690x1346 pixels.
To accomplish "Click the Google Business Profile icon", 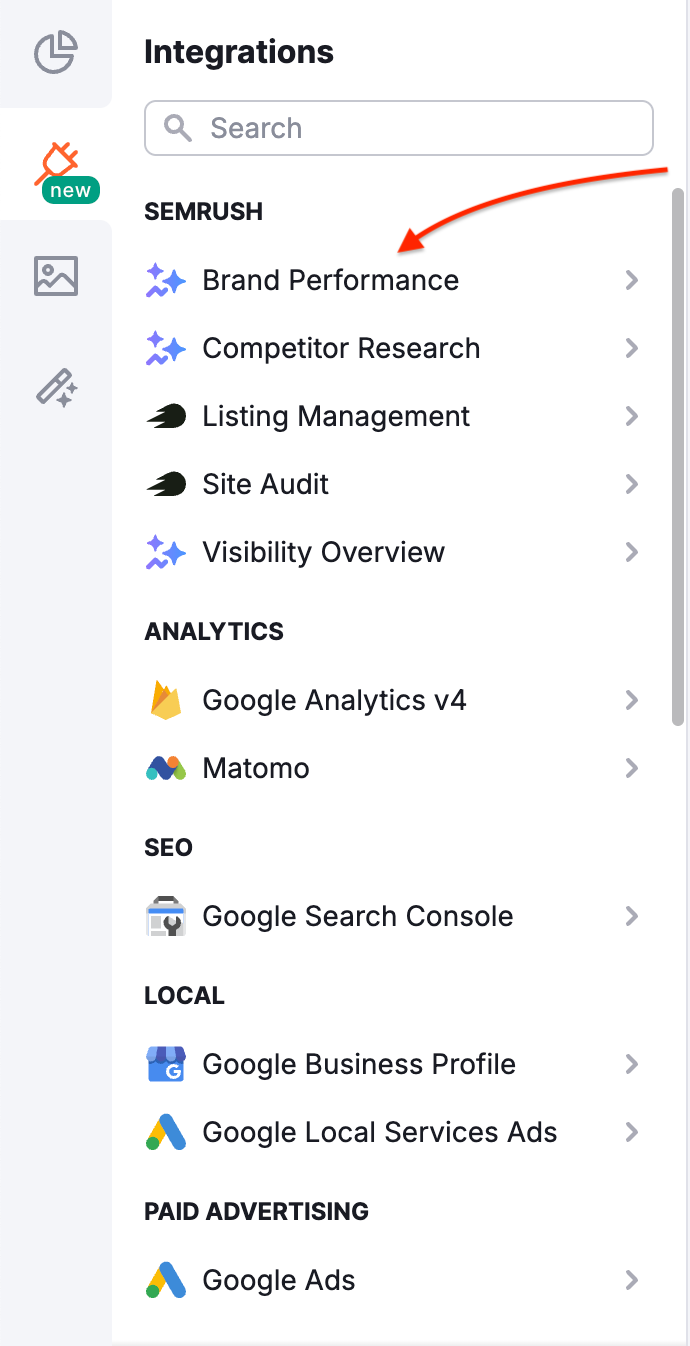I will [165, 1064].
